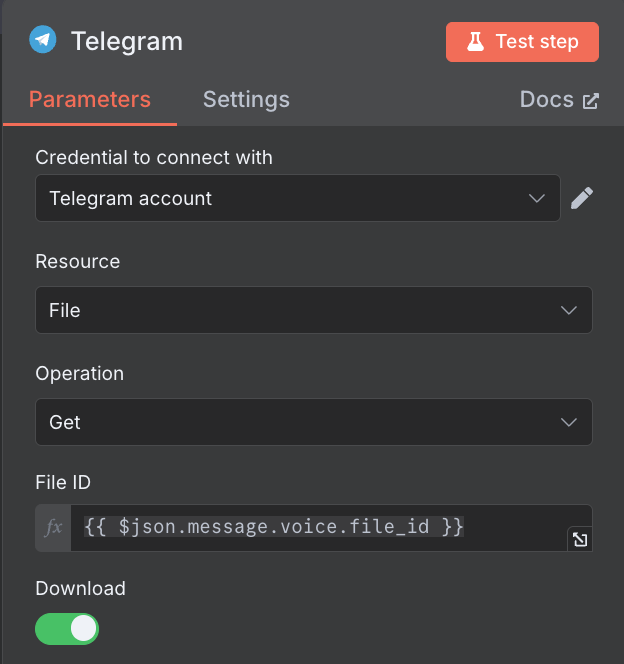Screen dimensions: 624x664
Task: Open the expression editor expand icon
Action: coord(580,540)
